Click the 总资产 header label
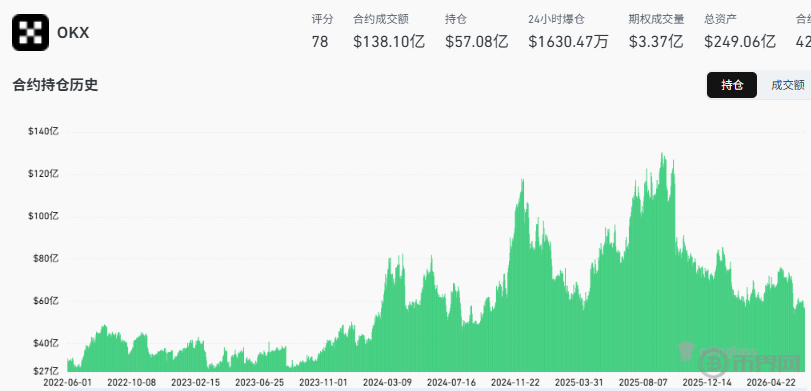811x391 pixels. click(x=720, y=20)
